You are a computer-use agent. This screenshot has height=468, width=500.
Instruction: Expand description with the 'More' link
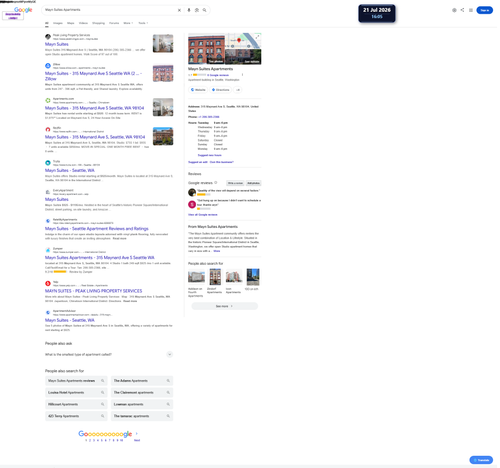218,251
